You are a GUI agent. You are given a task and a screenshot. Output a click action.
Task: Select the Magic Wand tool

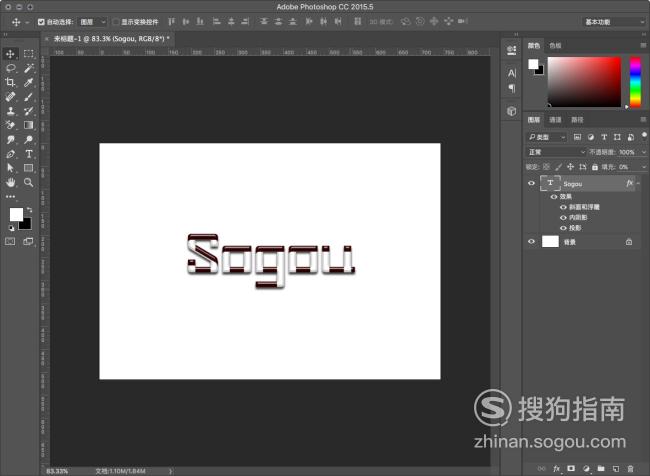click(28, 68)
